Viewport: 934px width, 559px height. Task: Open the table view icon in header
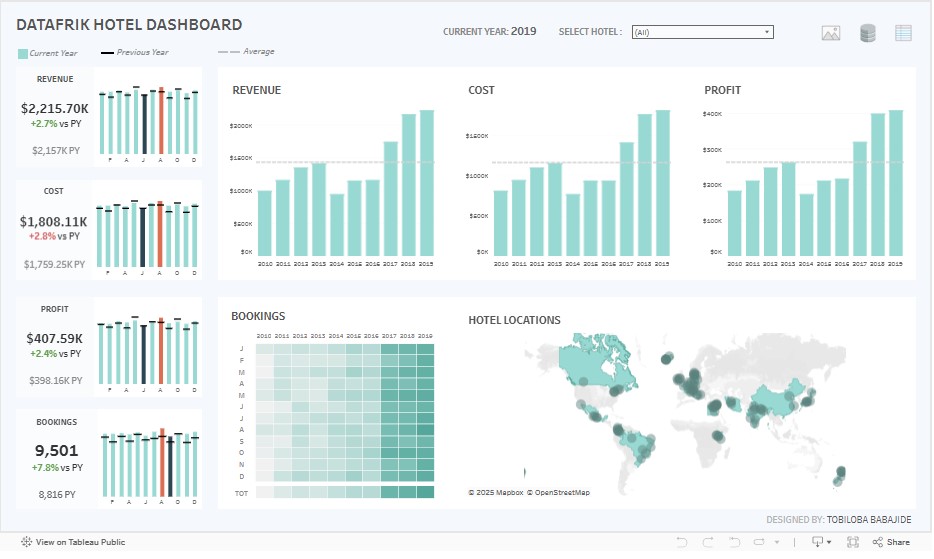[903, 33]
